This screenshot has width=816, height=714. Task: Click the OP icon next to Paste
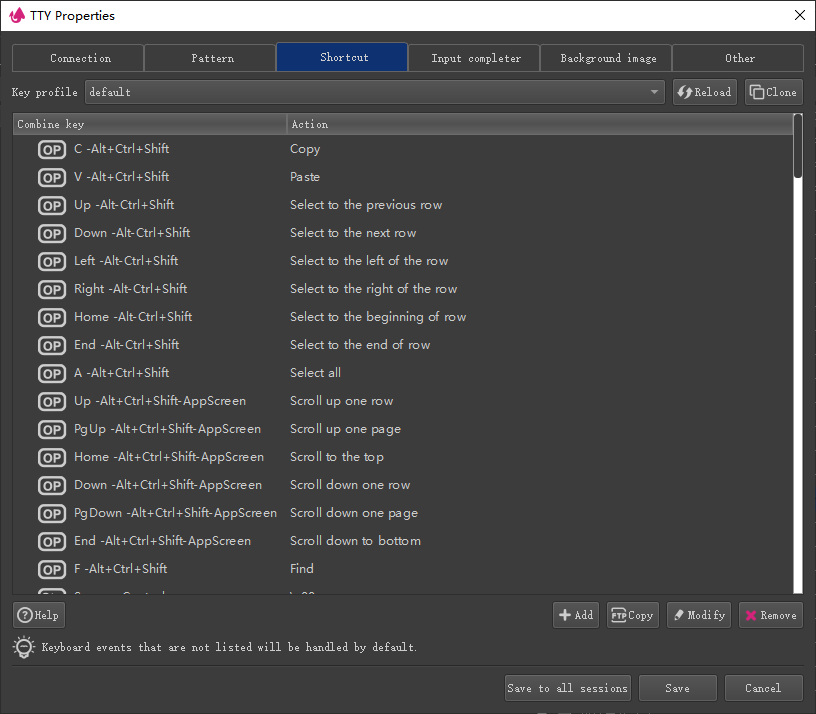(52, 178)
